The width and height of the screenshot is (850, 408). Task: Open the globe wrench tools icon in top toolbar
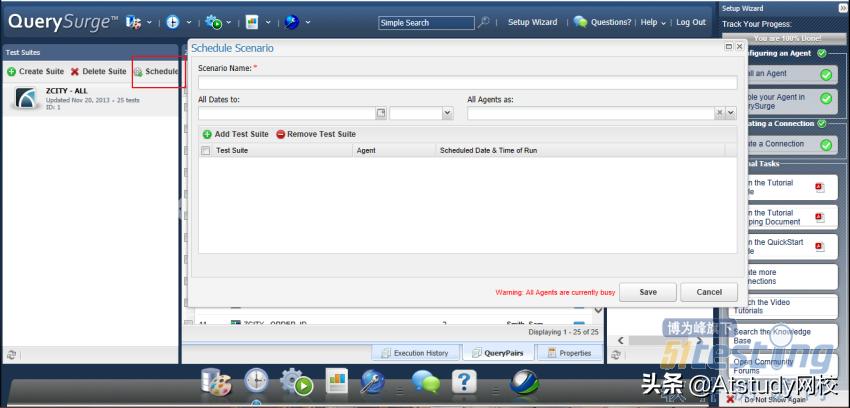pyautogui.click(x=292, y=22)
